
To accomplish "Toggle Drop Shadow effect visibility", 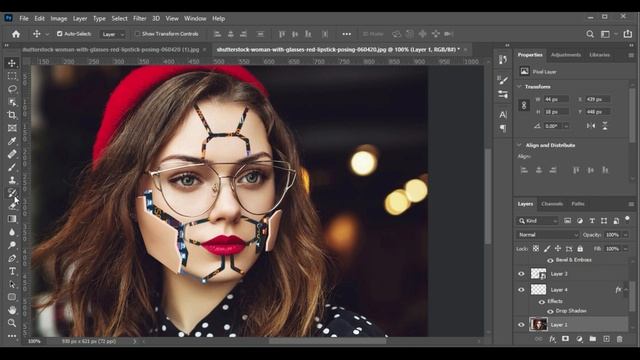I will tap(550, 311).
